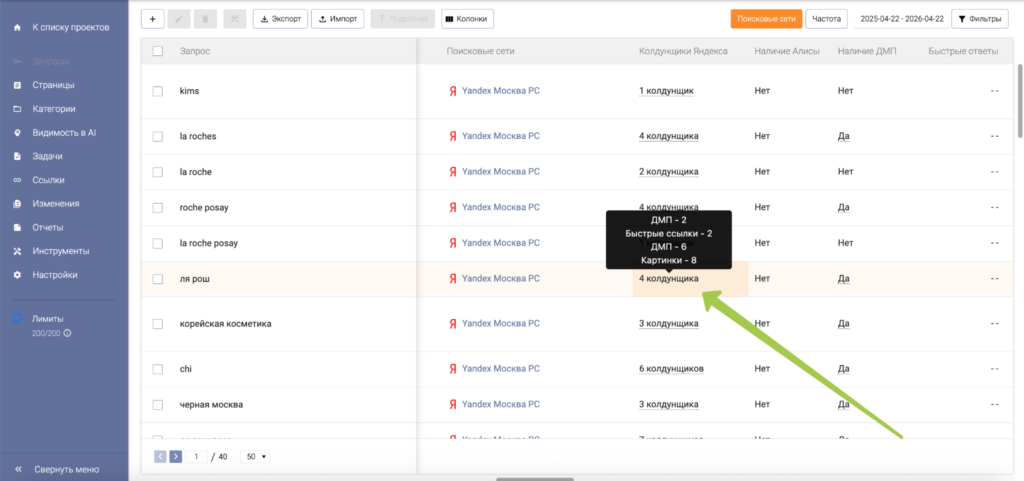This screenshot has height=481, width=1024.
Task: Open the 'Yandex Москва PC' link for 'la roches'
Action: (500, 137)
